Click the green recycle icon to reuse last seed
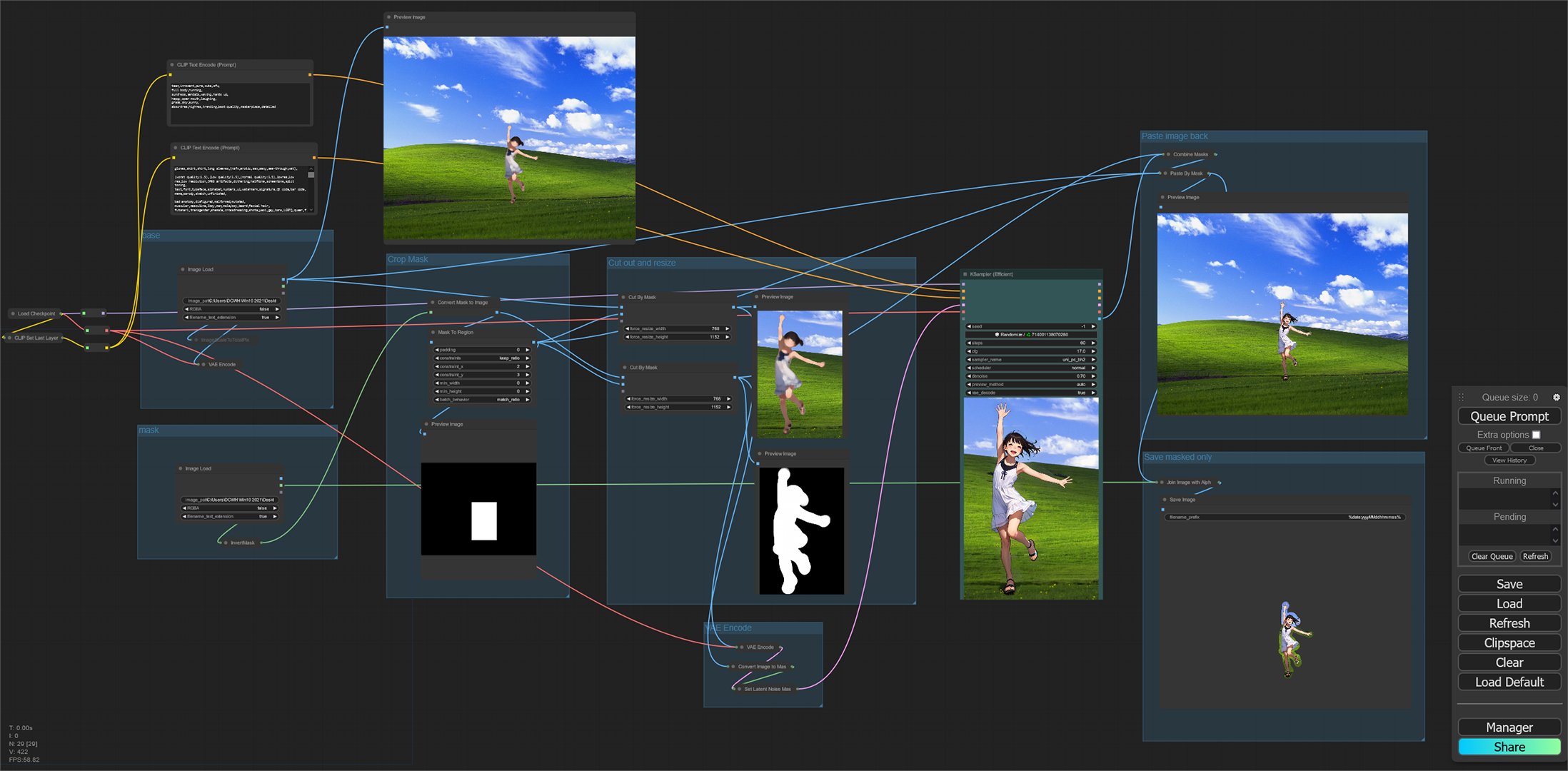The height and width of the screenshot is (771, 1568). point(1028,334)
